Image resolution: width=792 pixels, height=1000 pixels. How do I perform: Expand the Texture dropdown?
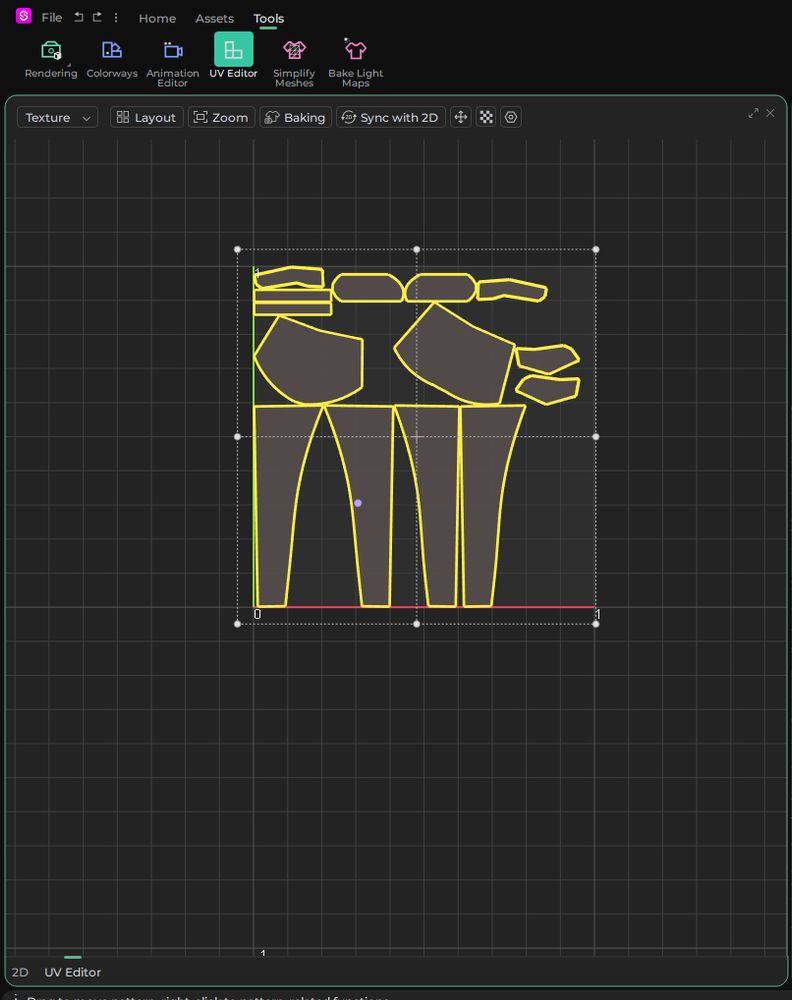(x=57, y=117)
